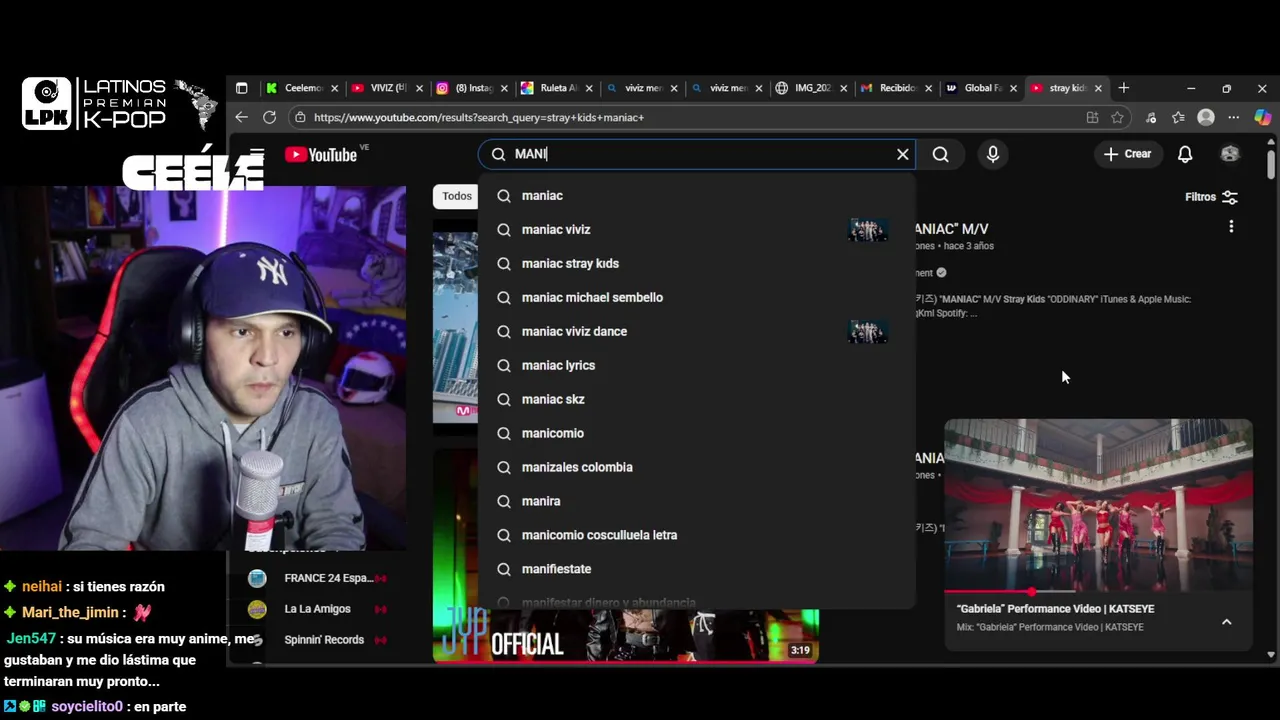The image size is (1280, 720).
Task: Open the favorites list icon
Action: [1178, 117]
